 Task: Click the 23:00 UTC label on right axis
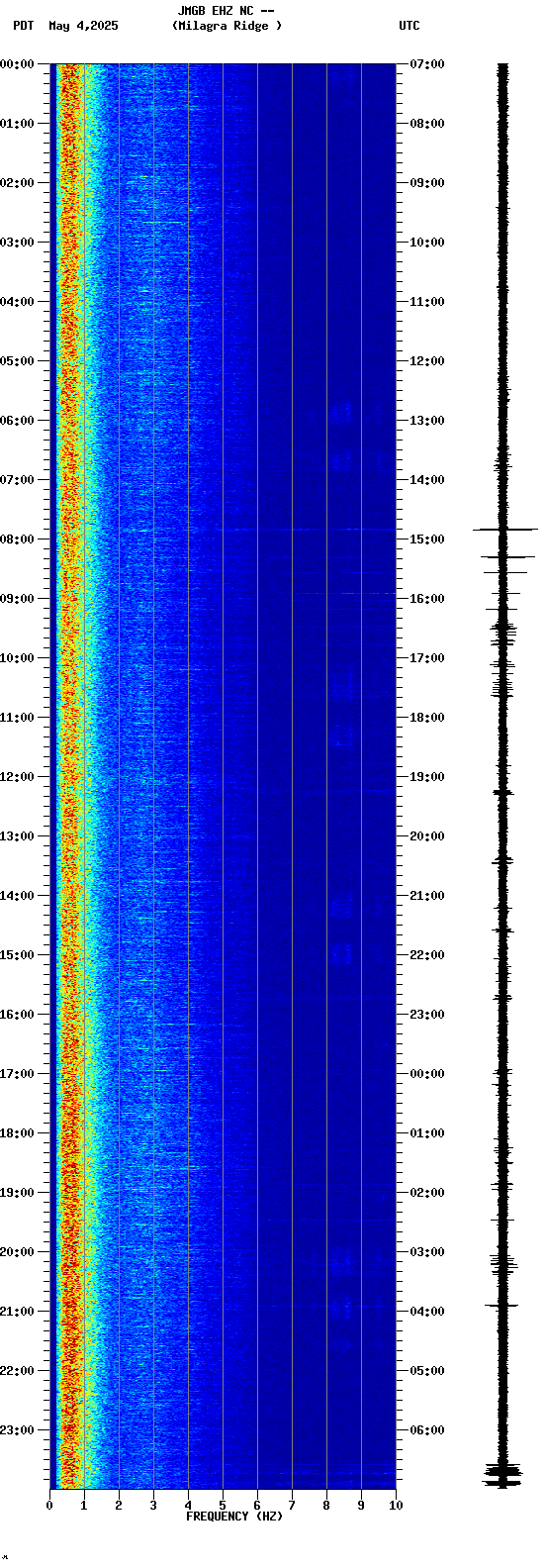pos(427,1015)
